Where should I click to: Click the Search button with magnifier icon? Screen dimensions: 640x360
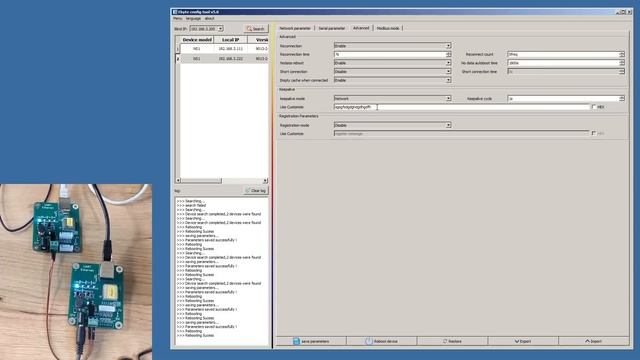pos(256,29)
